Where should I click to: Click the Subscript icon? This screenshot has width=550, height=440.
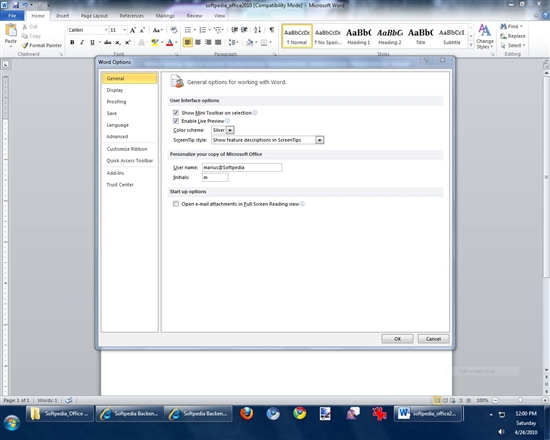(118, 42)
